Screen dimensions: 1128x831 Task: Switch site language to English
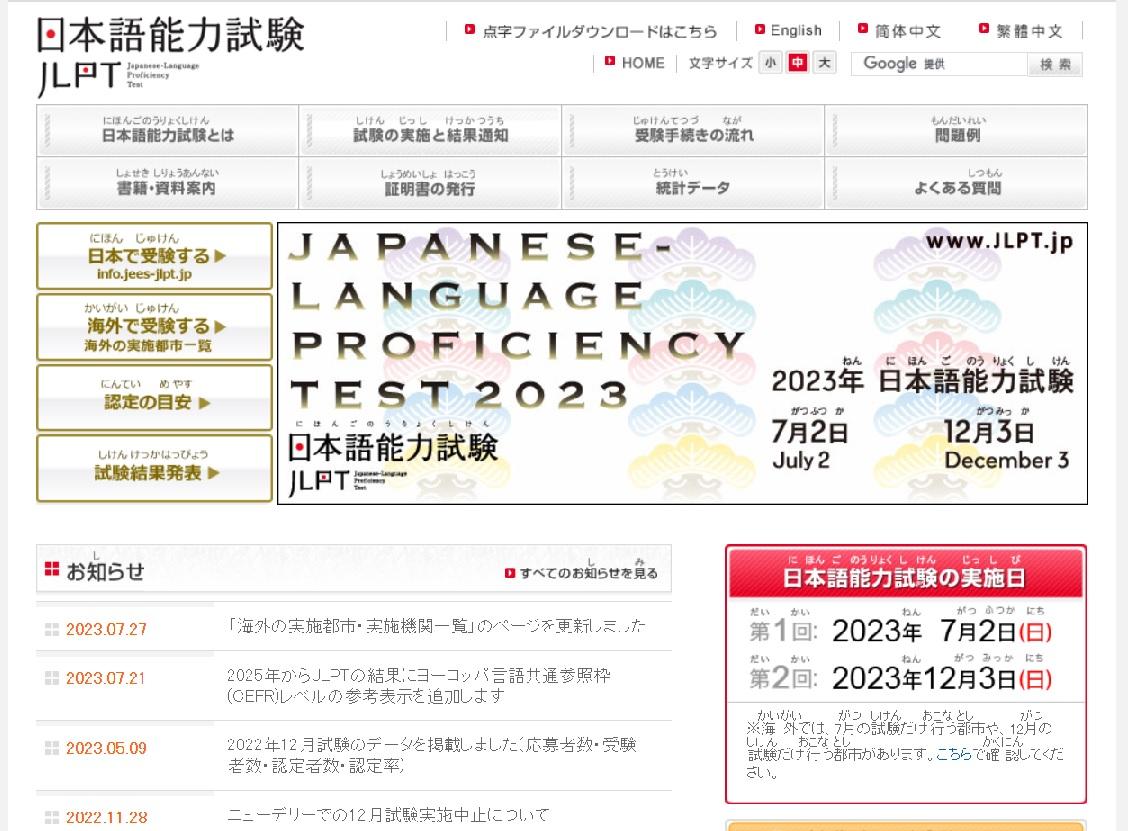pyautogui.click(x=796, y=31)
